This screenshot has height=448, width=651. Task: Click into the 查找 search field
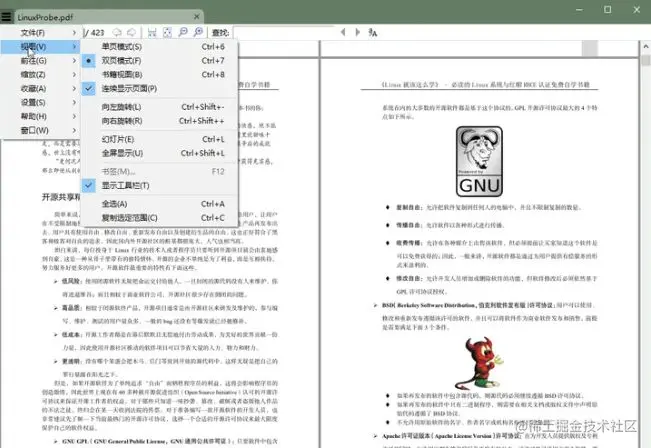(284, 32)
